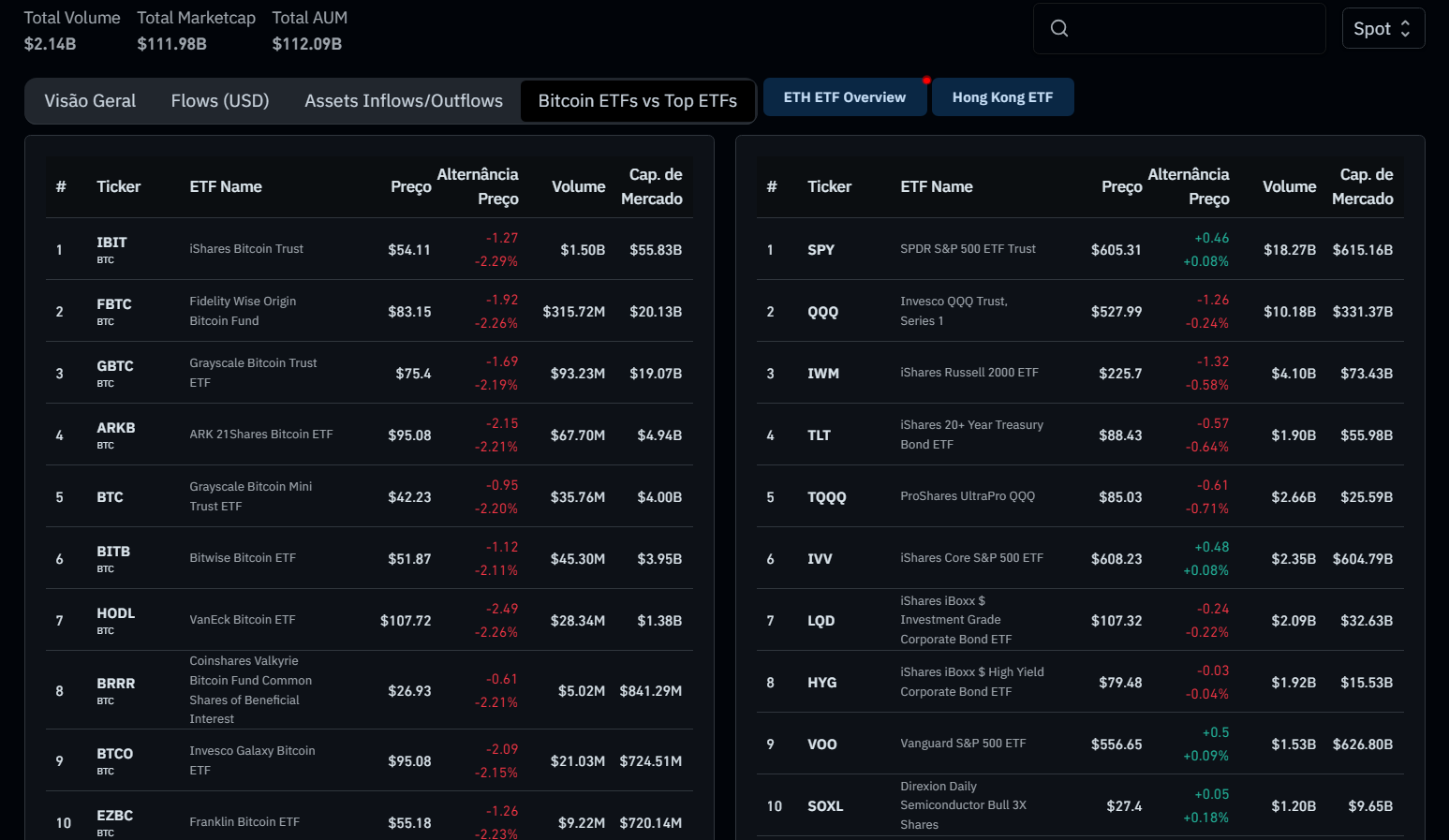Select the TQQQ ticker
The width and height of the screenshot is (1449, 840).
click(x=827, y=497)
